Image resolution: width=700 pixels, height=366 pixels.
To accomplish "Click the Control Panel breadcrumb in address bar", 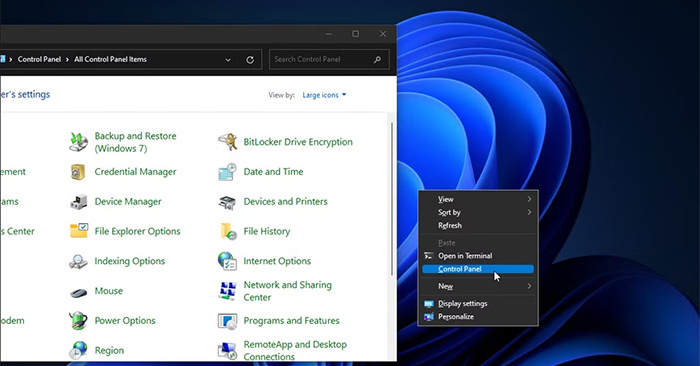I will [x=39, y=59].
